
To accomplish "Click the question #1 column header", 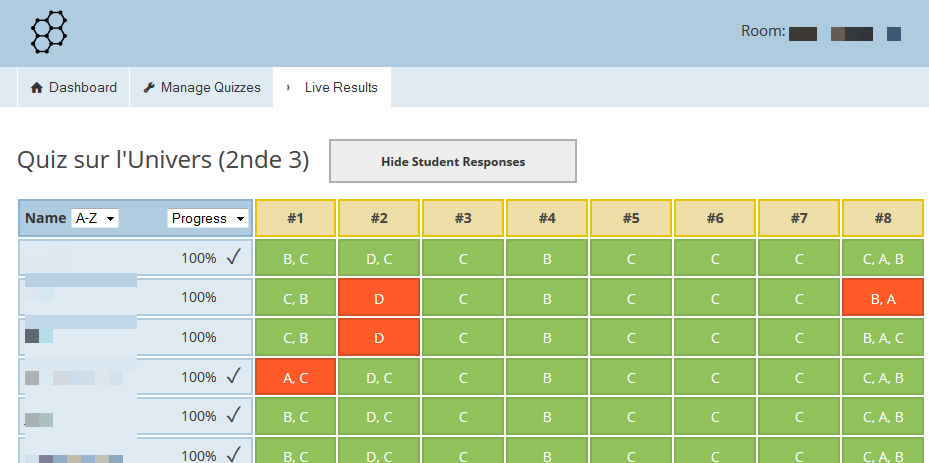I will (295, 218).
